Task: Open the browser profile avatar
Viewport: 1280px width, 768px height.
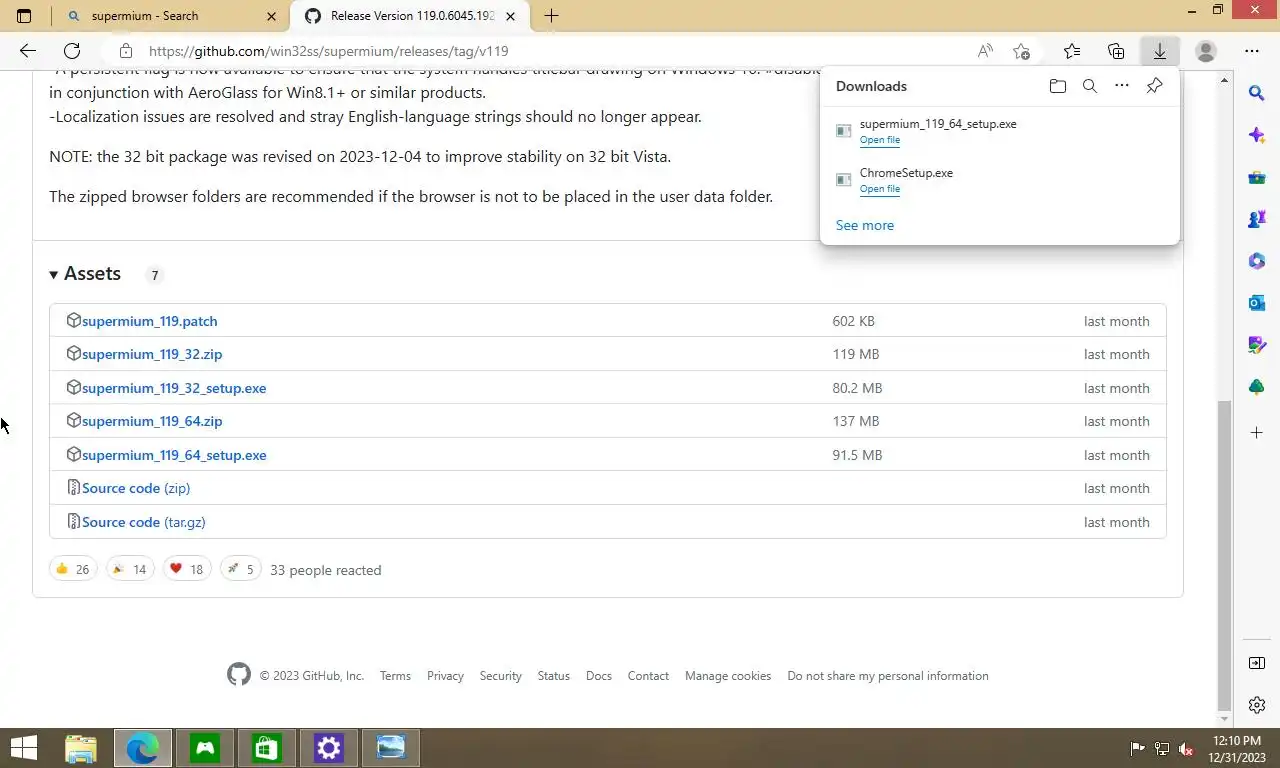Action: 1206,51
